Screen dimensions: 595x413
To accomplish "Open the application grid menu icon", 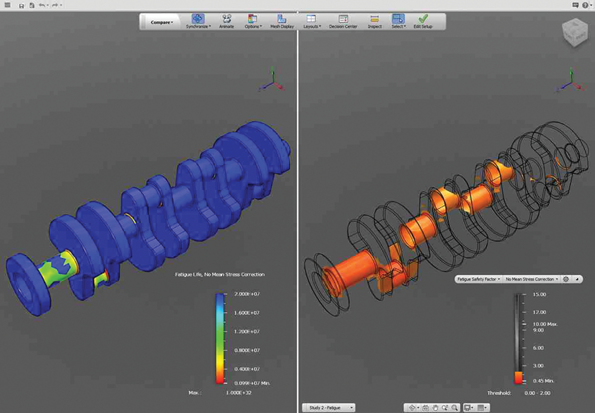I will point(7,5).
